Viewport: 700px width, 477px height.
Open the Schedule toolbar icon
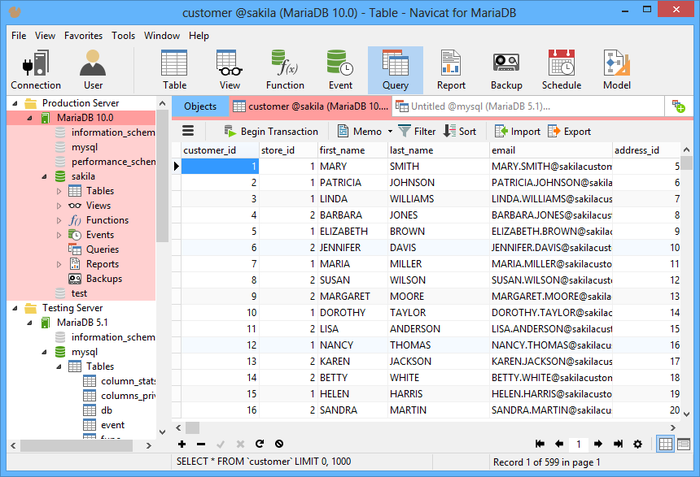click(562, 70)
